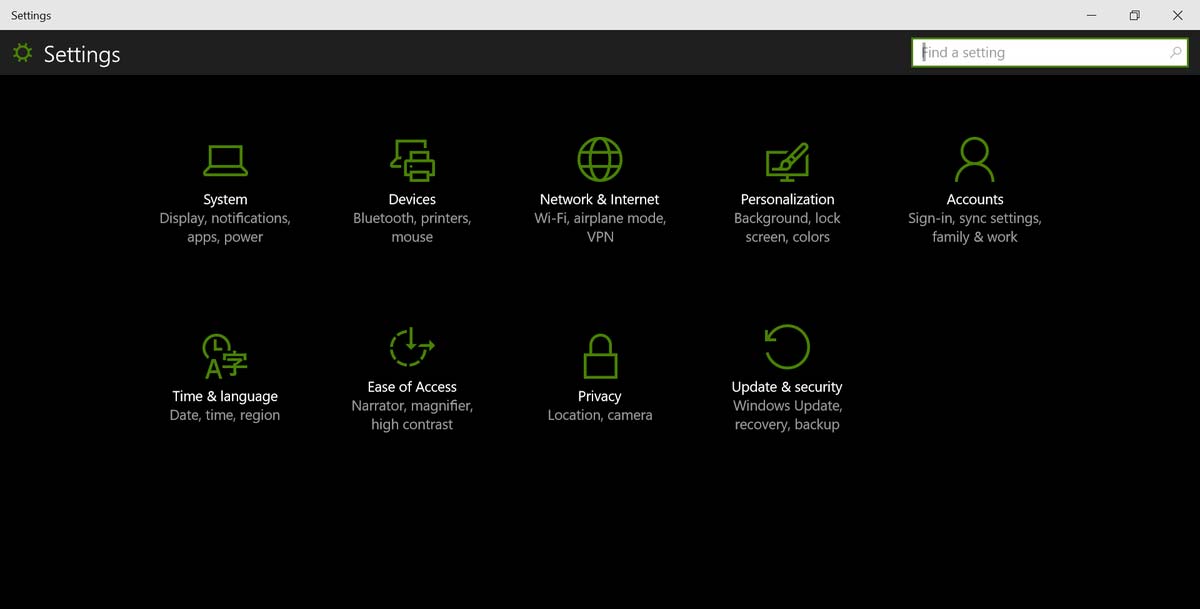Click the green Settings gear icon
Viewport: 1200px width, 609px height.
tap(22, 53)
